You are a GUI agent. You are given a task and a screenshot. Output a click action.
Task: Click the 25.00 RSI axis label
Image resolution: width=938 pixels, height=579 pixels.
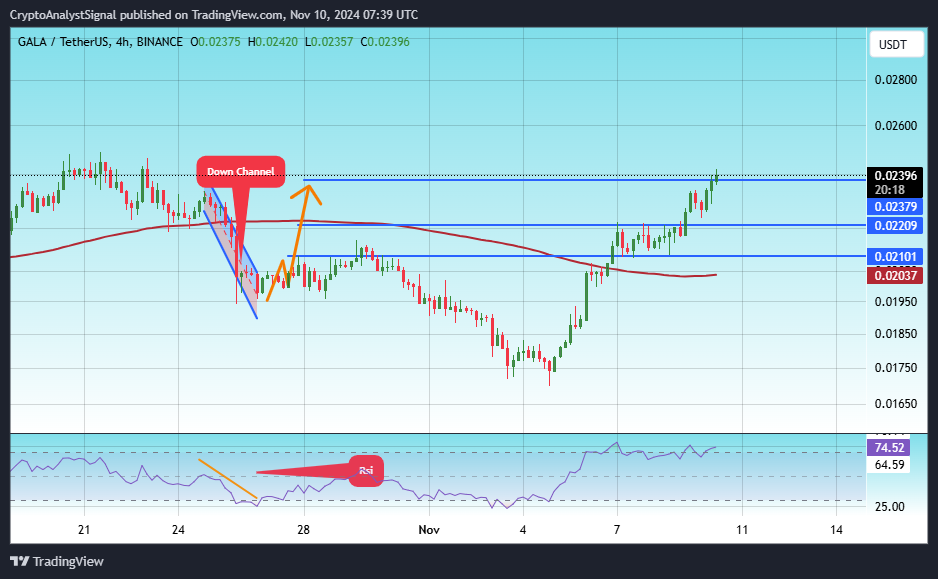(x=889, y=507)
